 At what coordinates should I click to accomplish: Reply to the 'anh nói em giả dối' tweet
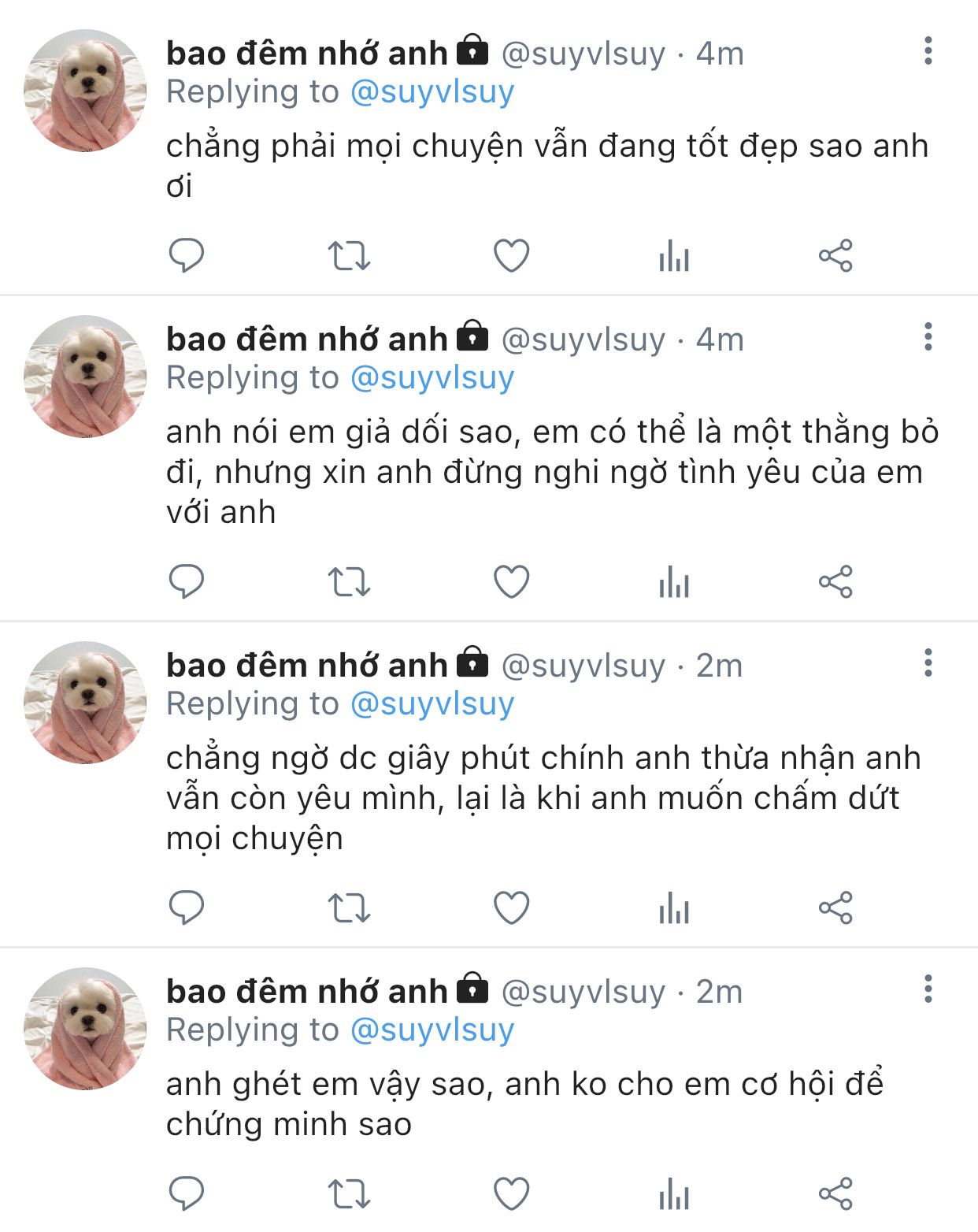(187, 581)
